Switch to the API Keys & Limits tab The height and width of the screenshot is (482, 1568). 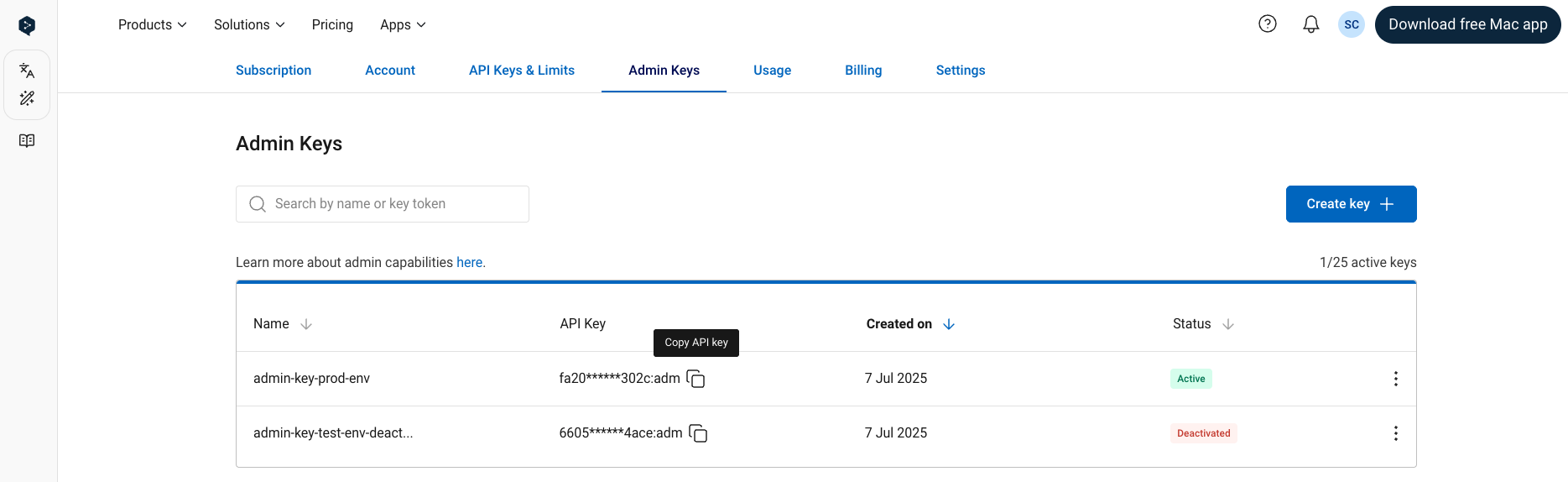522,71
